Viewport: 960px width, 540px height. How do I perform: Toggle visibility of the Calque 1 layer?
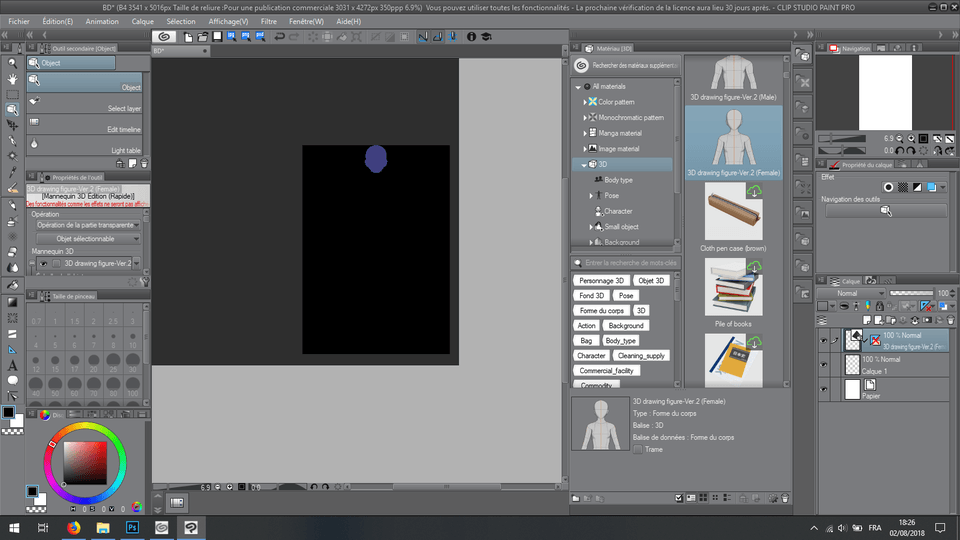point(823,365)
